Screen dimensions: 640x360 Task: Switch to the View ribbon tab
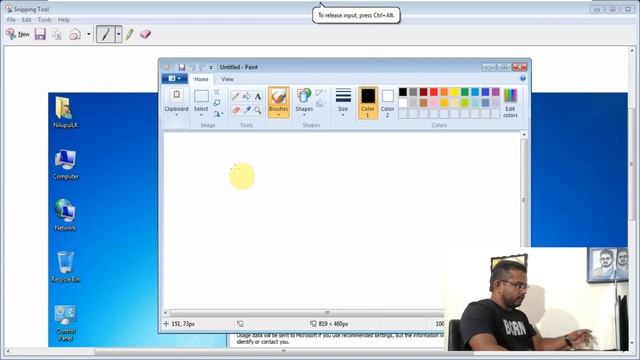(x=227, y=79)
